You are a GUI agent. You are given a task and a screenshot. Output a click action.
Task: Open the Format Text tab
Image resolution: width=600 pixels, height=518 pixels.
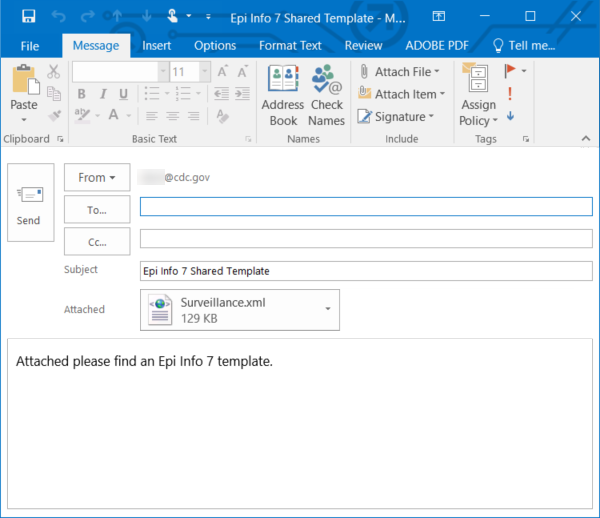(x=290, y=46)
